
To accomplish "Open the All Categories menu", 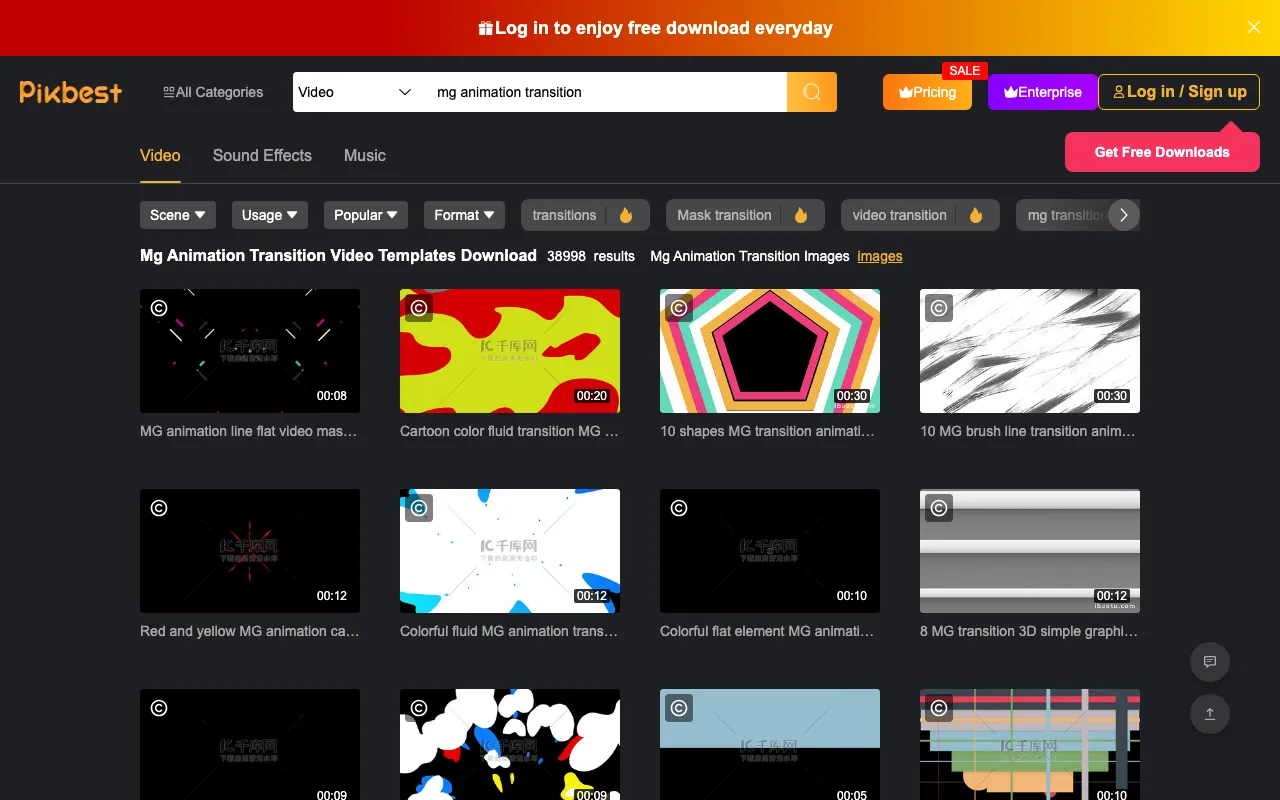I will coord(213,92).
